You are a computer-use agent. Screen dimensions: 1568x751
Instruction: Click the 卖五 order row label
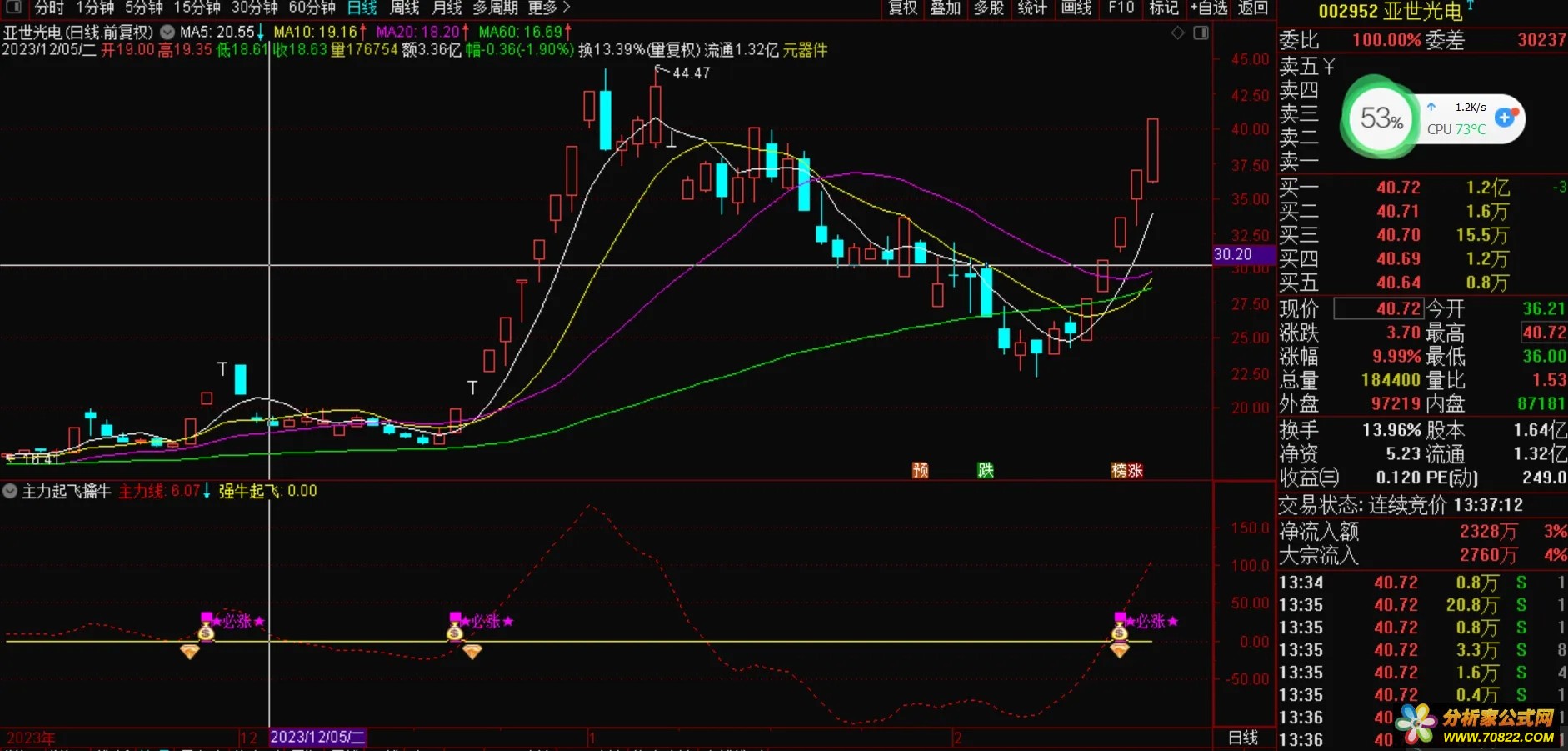click(x=1299, y=67)
